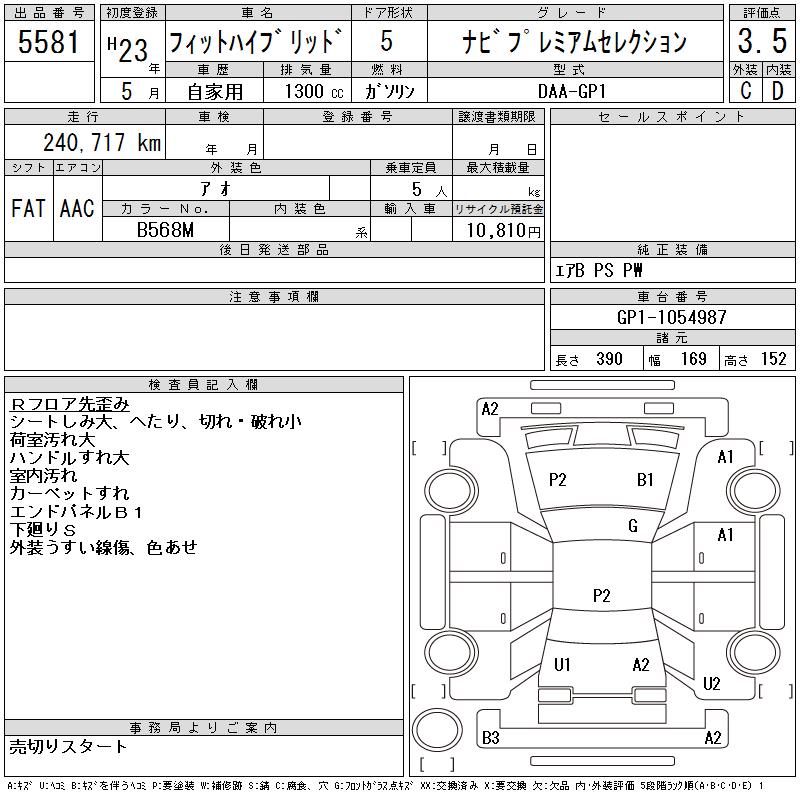Screen dimensions: 800x800
Task: Click the U1 marker on the car diagram
Action: pyautogui.click(x=562, y=665)
